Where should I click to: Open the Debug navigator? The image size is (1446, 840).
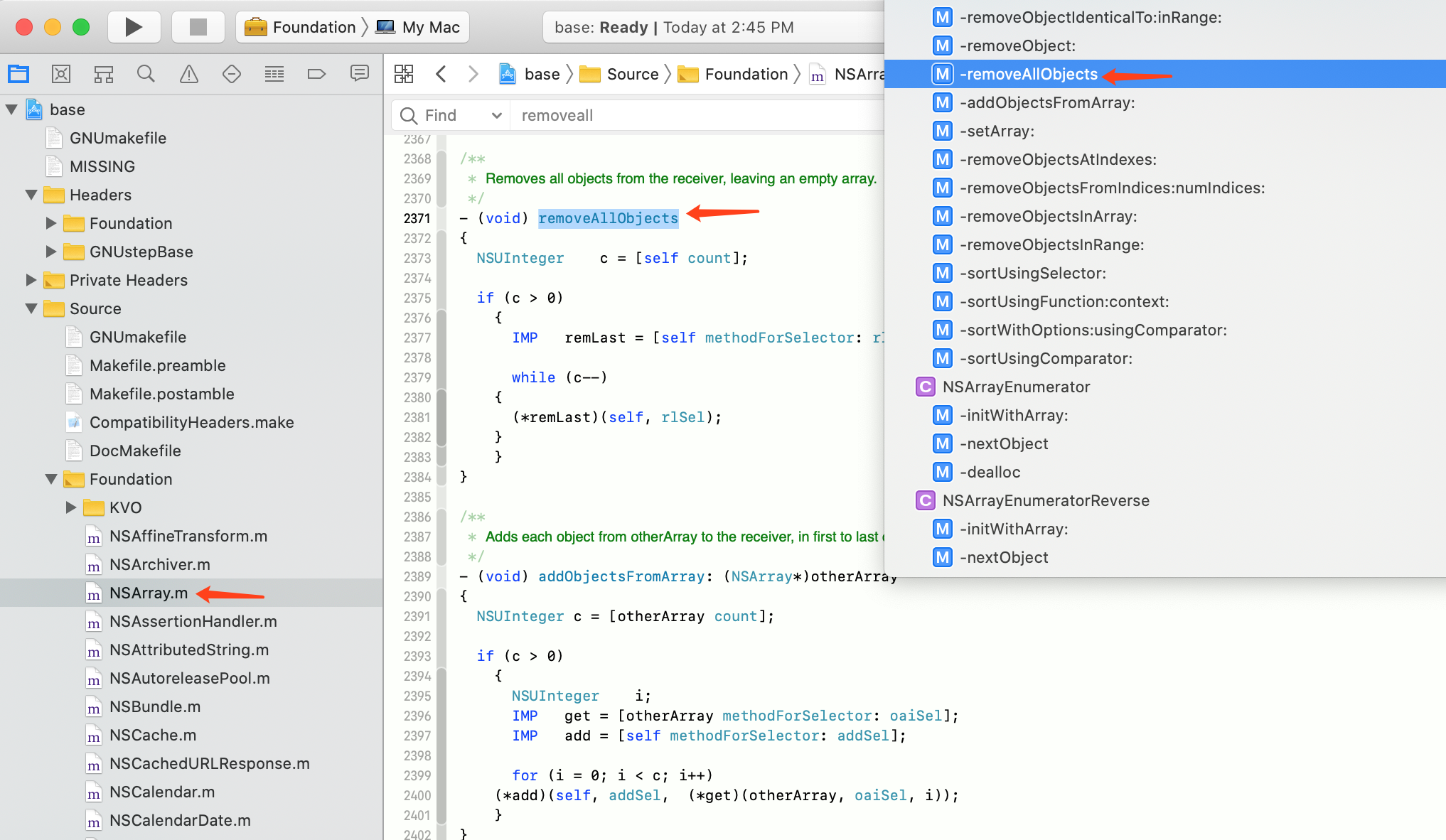point(274,74)
